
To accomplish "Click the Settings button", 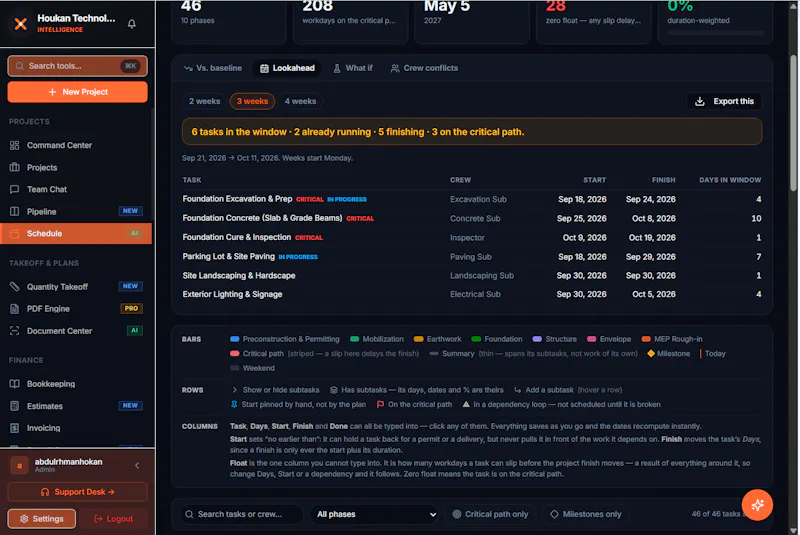I will [42, 519].
